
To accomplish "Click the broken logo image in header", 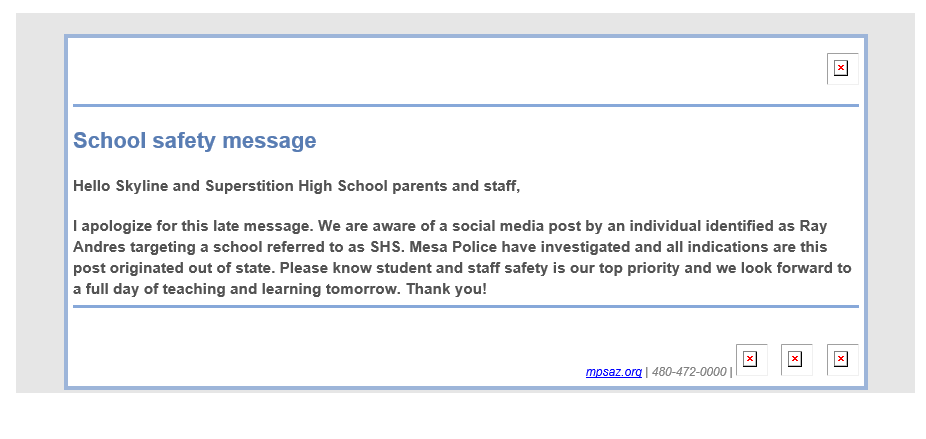I will pos(841,68).
